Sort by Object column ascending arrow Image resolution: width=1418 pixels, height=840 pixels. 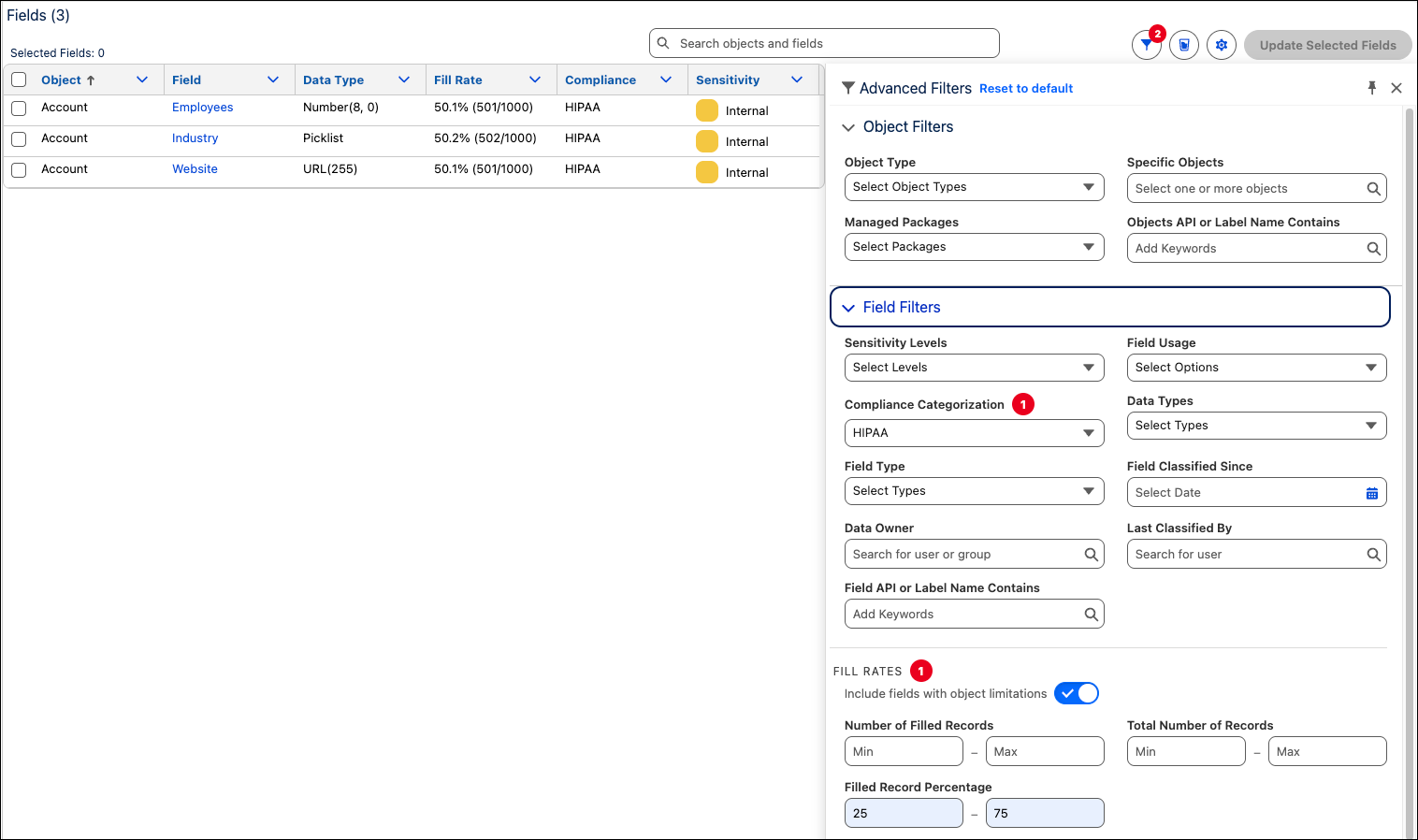[x=91, y=80]
